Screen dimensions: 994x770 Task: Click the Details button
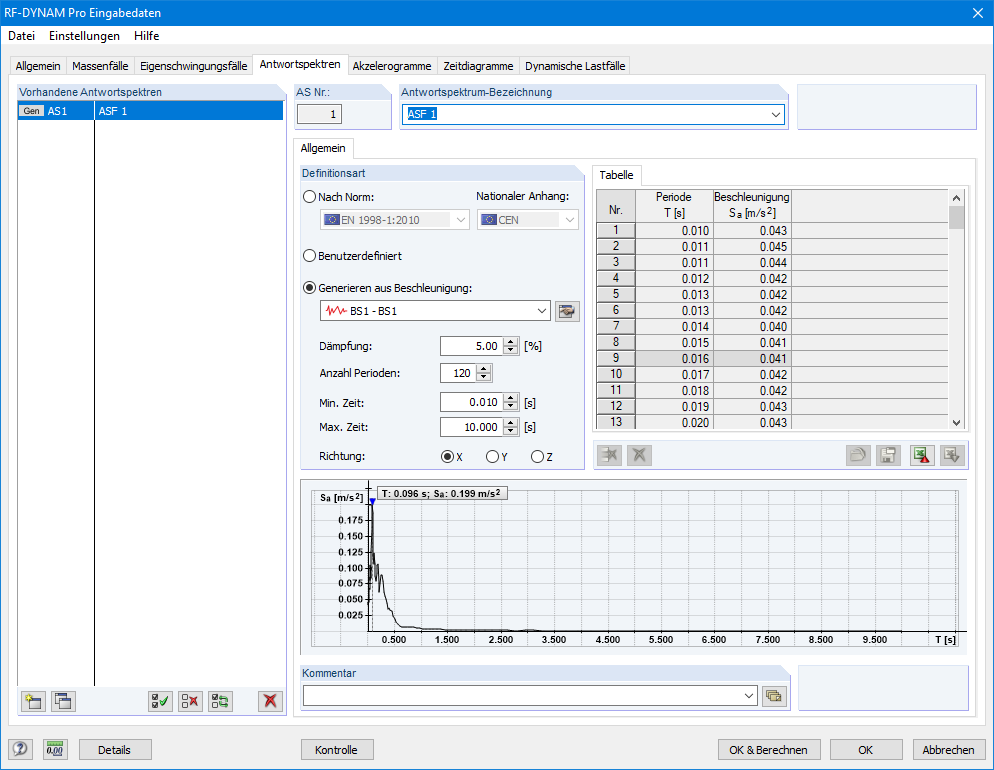click(115, 750)
